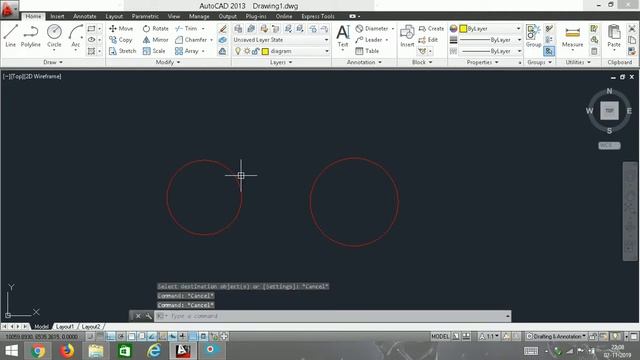This screenshot has height=360, width=640.
Task: Click the Copy tool in Modify panel
Action: [120, 40]
